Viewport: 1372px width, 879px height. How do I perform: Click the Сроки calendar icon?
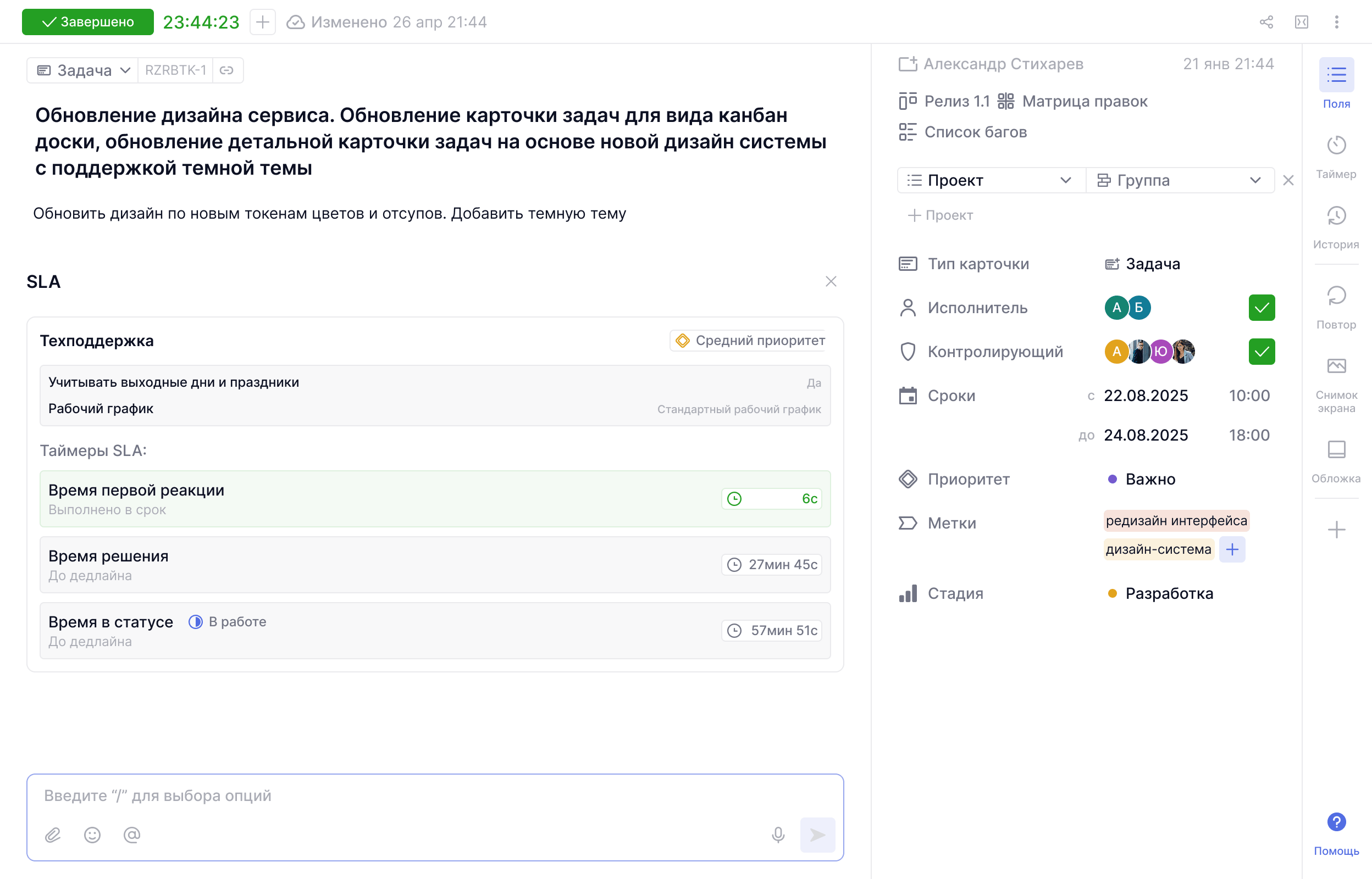click(908, 396)
